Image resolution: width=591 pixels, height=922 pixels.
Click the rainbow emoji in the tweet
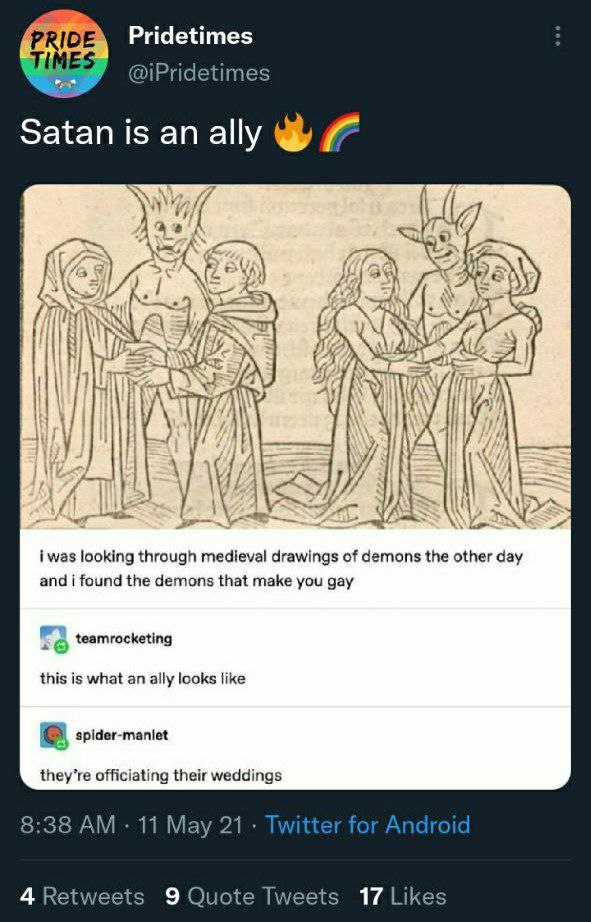click(x=339, y=132)
